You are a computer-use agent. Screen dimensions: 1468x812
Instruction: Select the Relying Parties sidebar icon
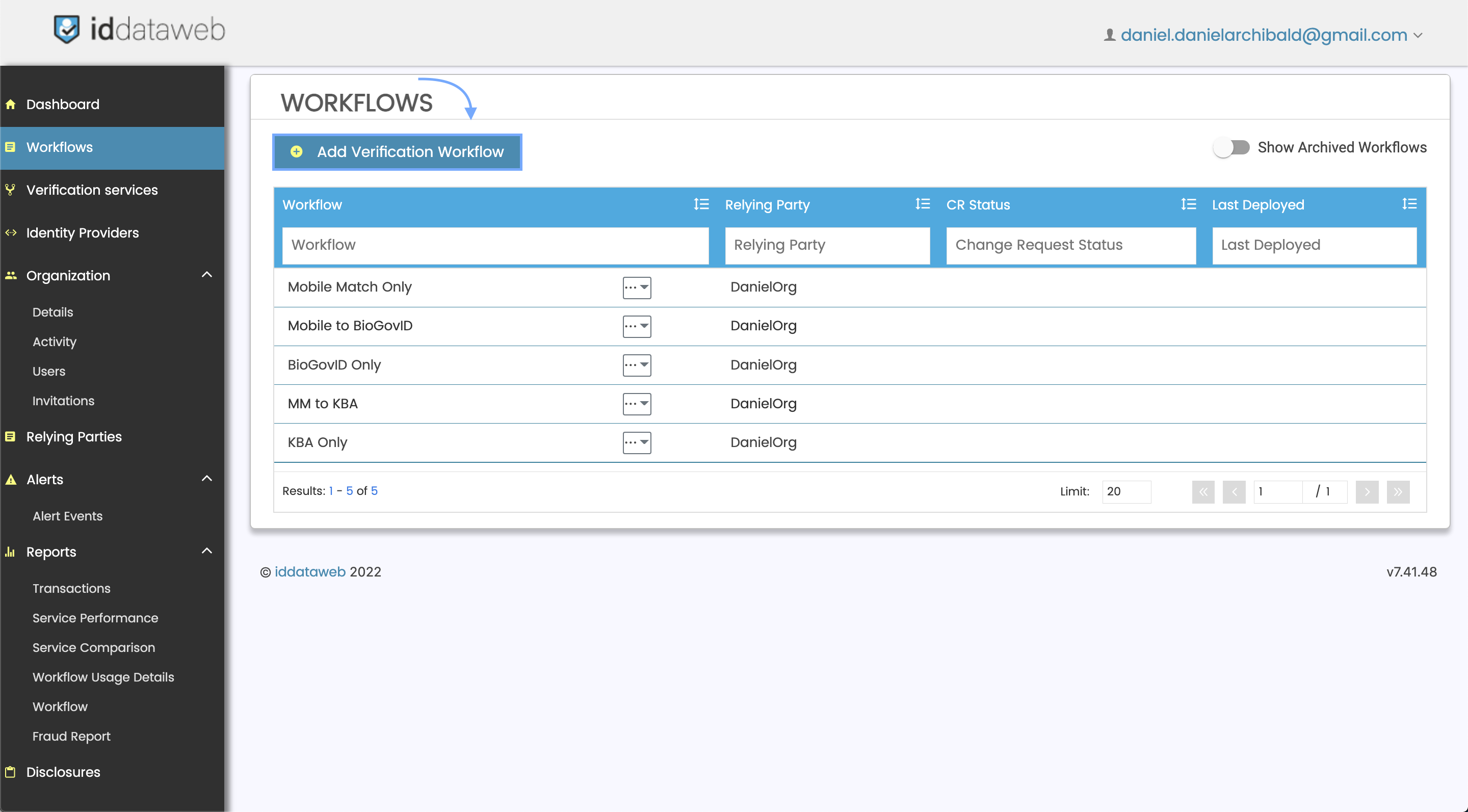(11, 436)
